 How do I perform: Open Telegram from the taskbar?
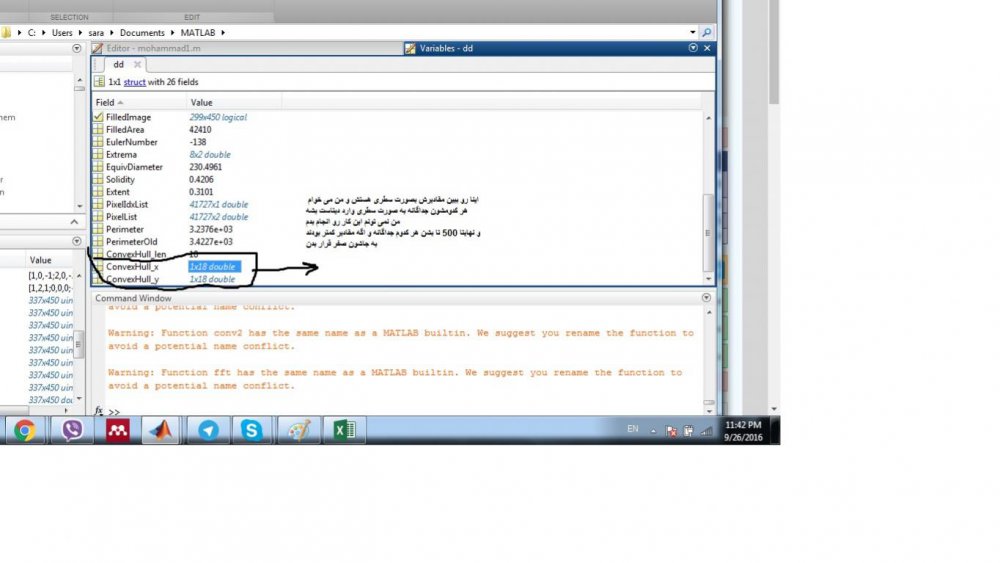point(208,431)
